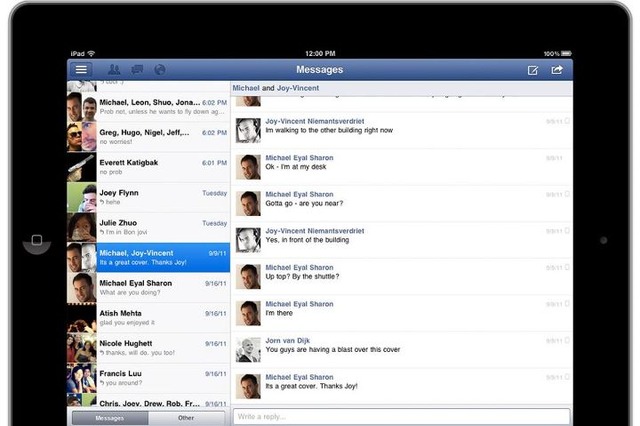
Task: Tap Jorn van Dijk's avatar in thread
Action: pos(248,350)
